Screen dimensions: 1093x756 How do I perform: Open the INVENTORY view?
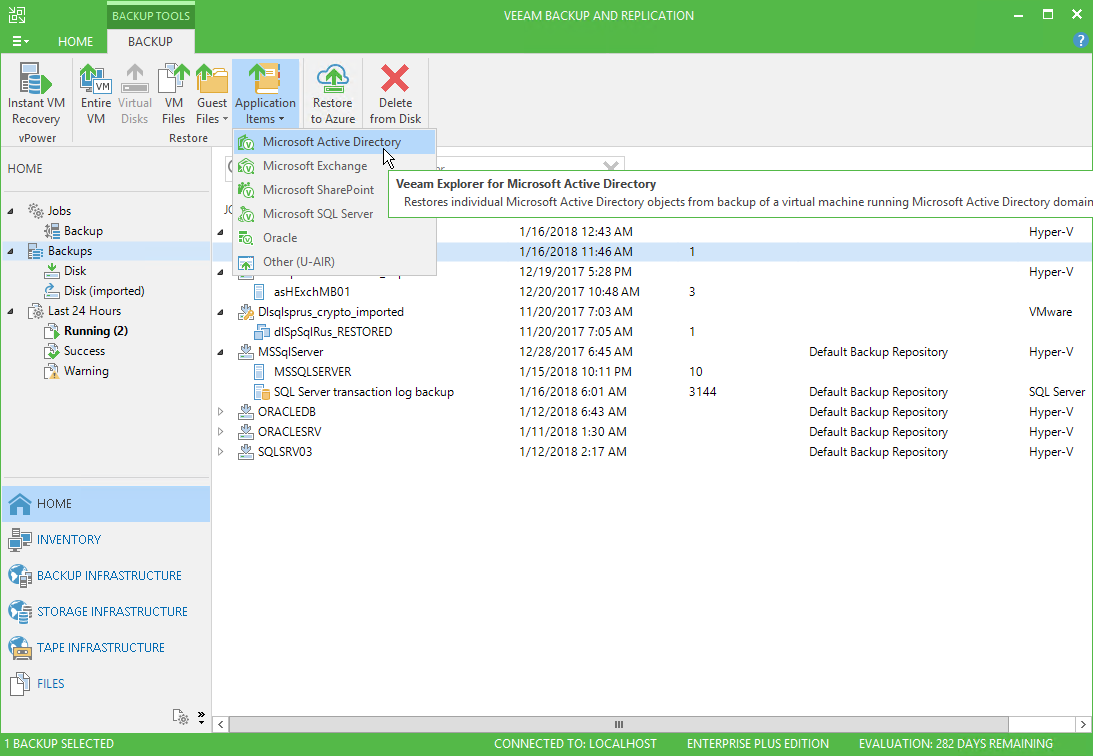point(106,540)
